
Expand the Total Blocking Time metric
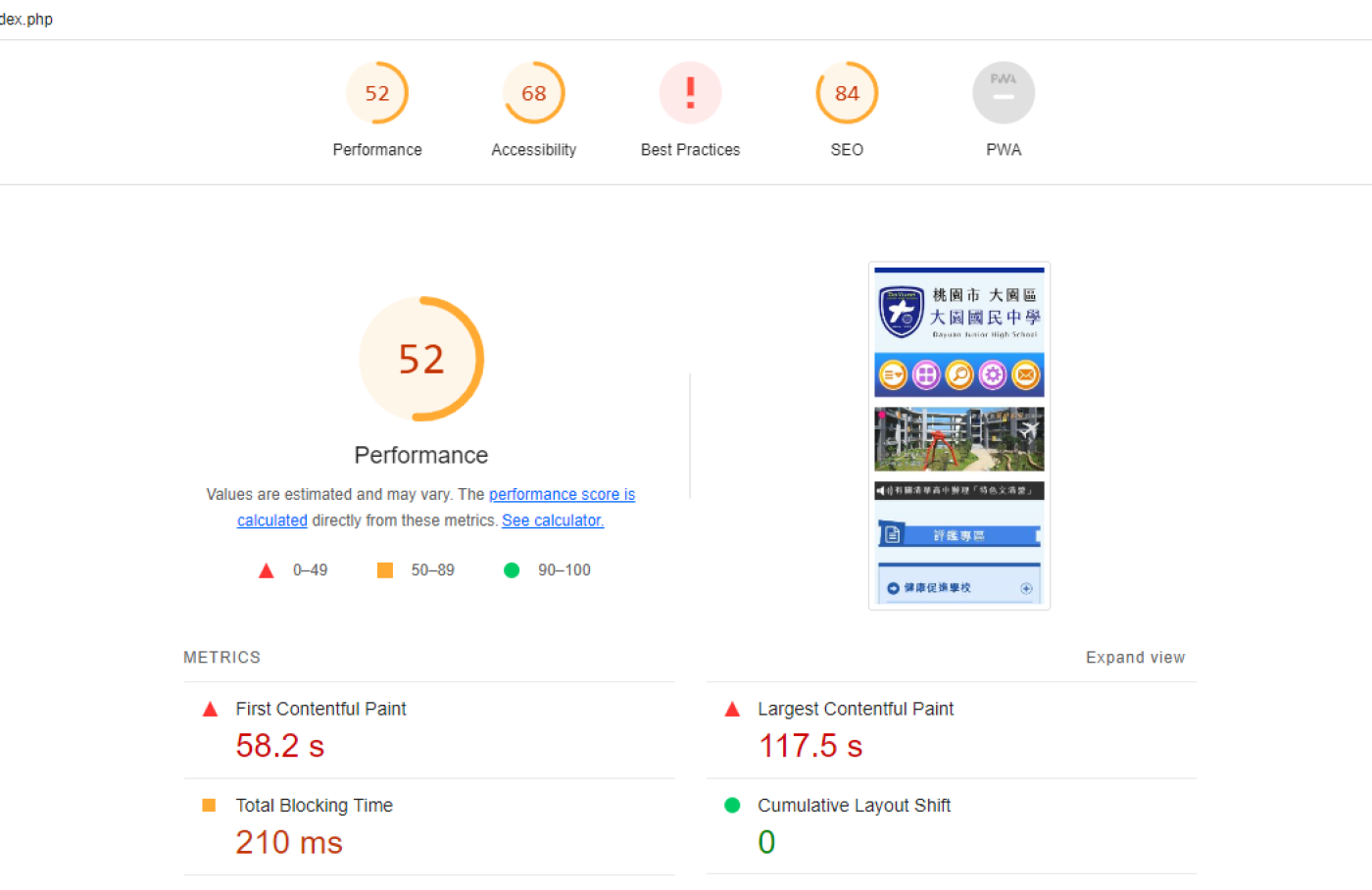click(314, 806)
